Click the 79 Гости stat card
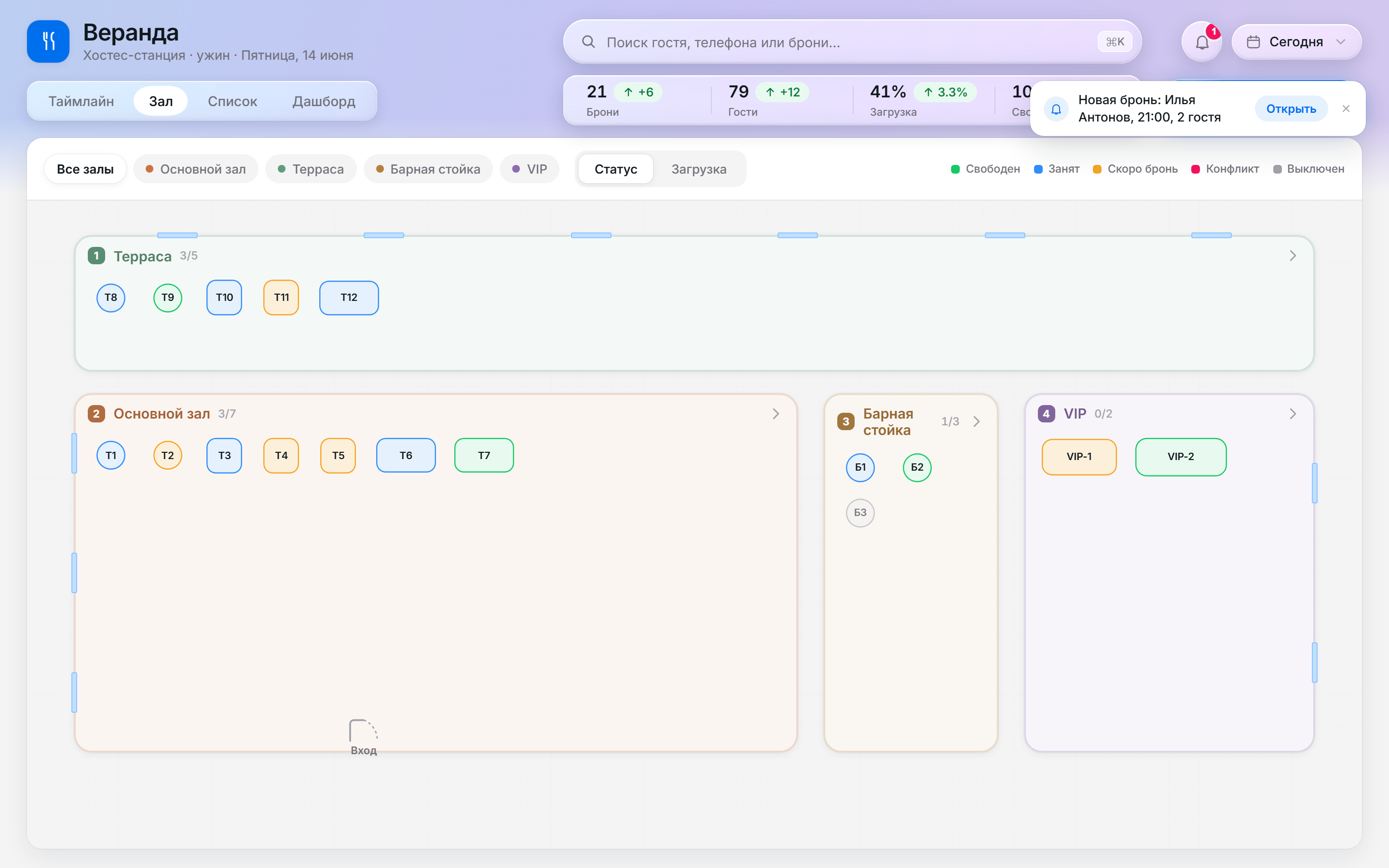This screenshot has width=1389, height=868. [x=782, y=100]
